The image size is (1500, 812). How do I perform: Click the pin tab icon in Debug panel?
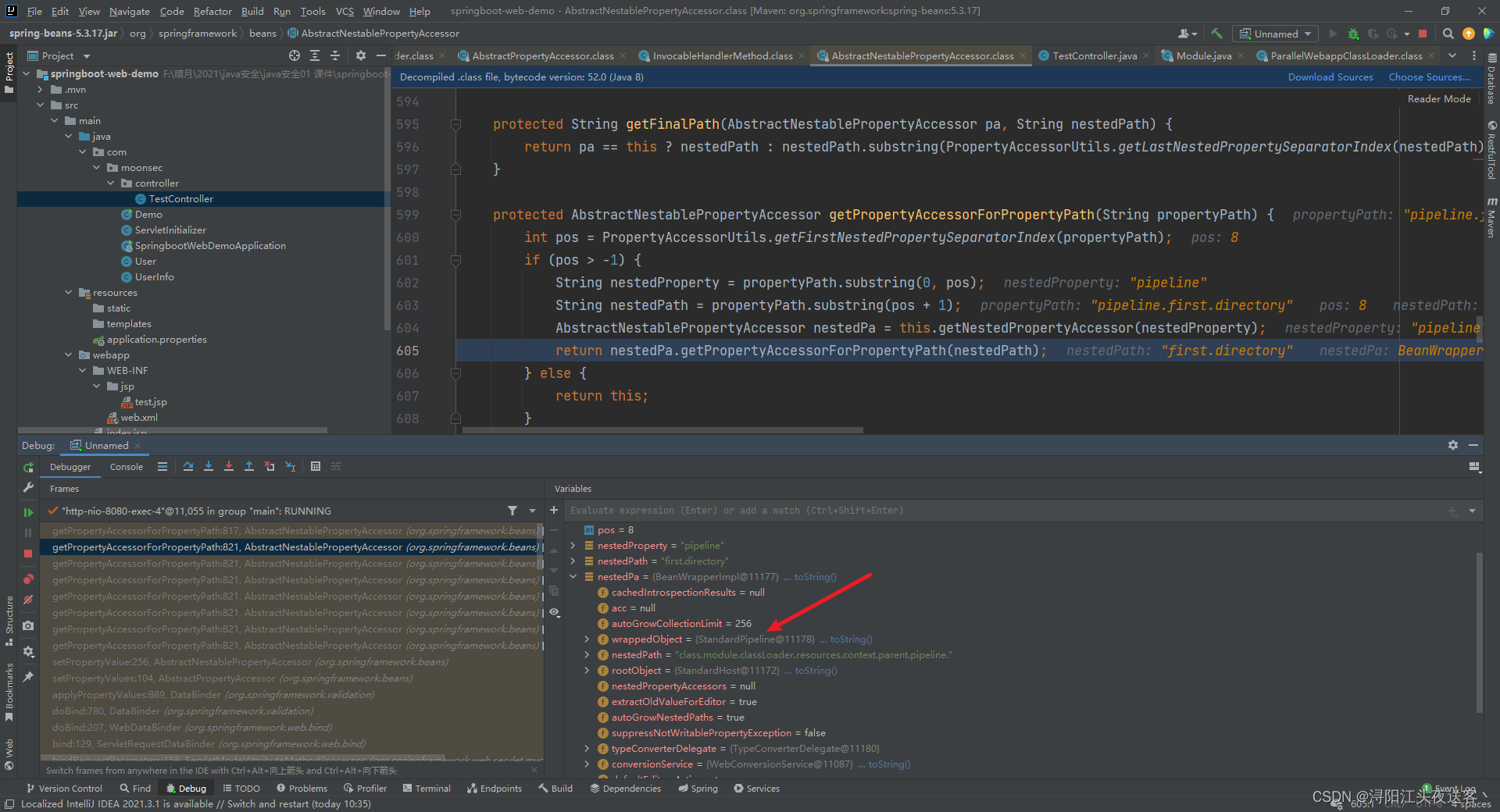point(28,676)
